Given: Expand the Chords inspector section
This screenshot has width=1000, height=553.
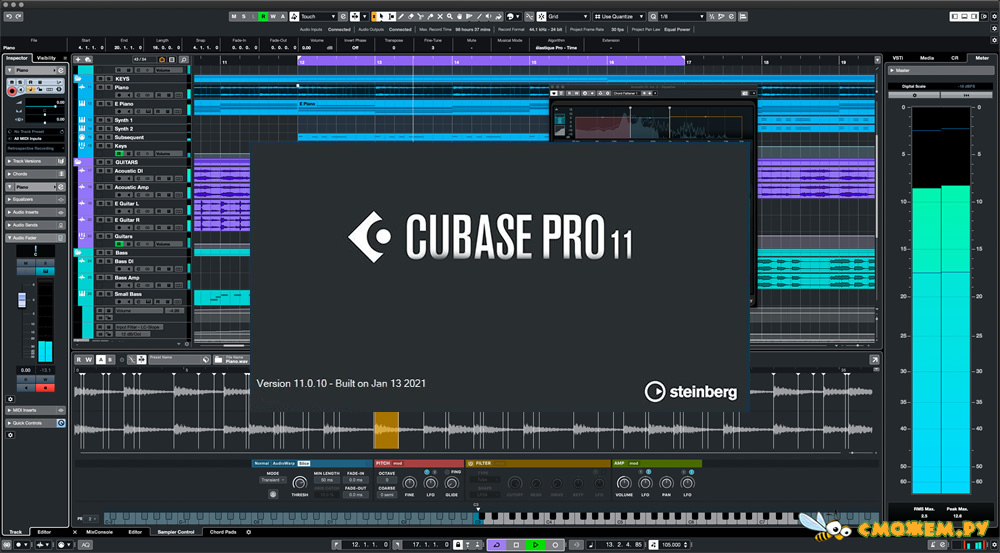Looking at the screenshot, I should pos(36,173).
